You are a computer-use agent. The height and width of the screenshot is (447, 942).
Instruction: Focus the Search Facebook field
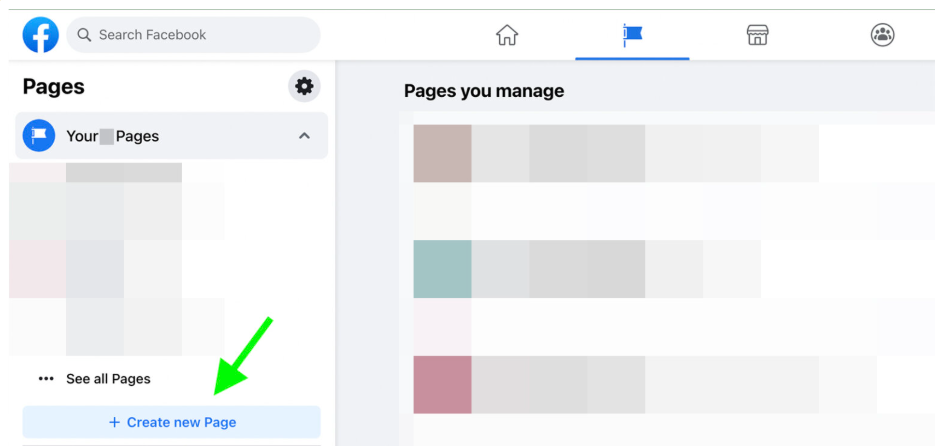click(200, 36)
